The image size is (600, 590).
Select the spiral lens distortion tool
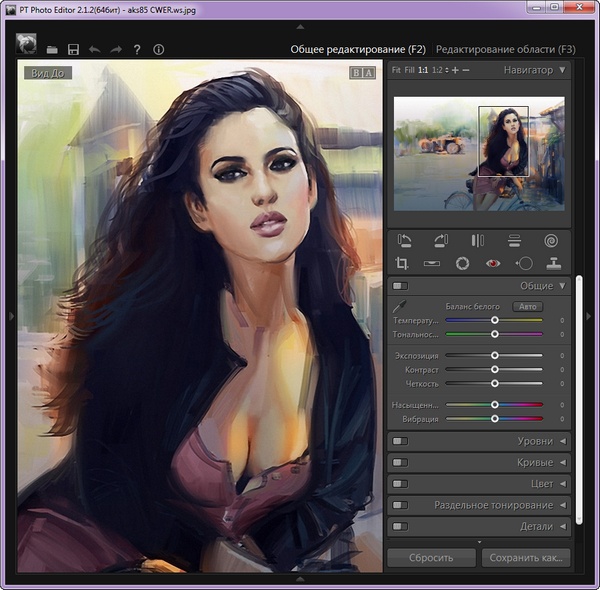(x=551, y=240)
